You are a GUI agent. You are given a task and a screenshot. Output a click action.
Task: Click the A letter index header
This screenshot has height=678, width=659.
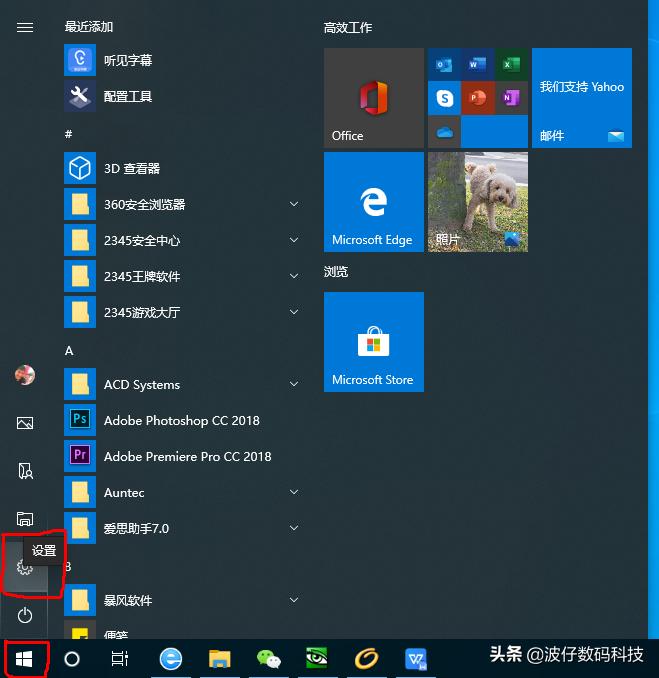click(x=69, y=351)
